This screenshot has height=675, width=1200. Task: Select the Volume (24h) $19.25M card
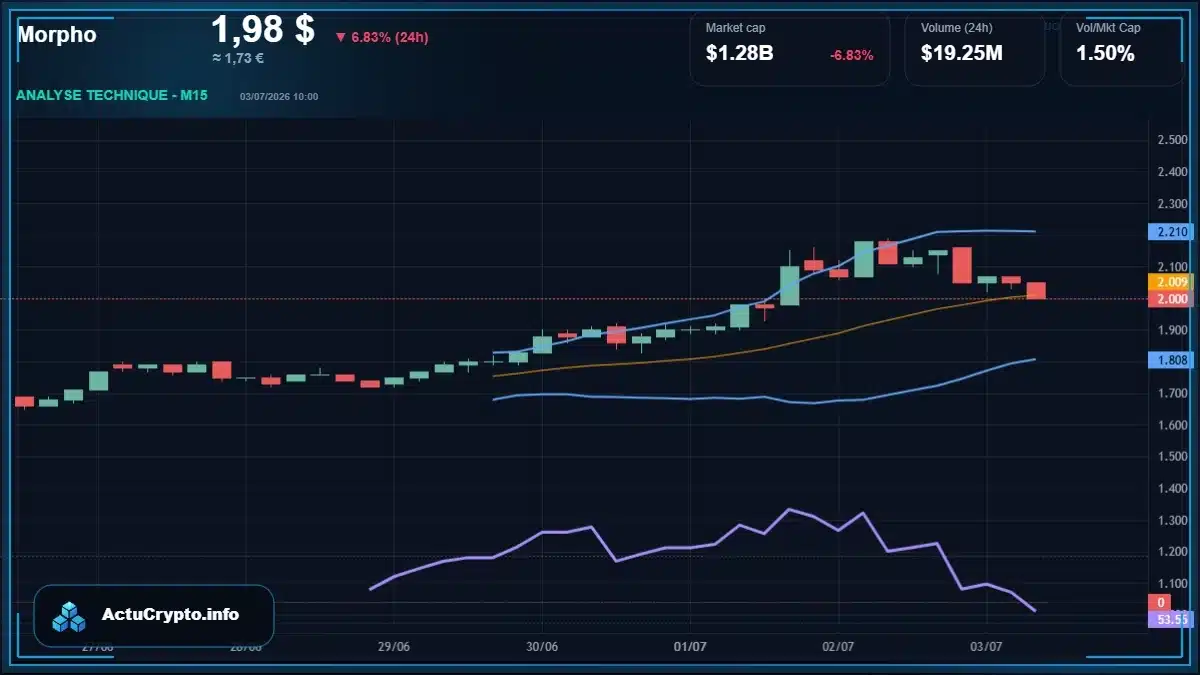point(975,49)
